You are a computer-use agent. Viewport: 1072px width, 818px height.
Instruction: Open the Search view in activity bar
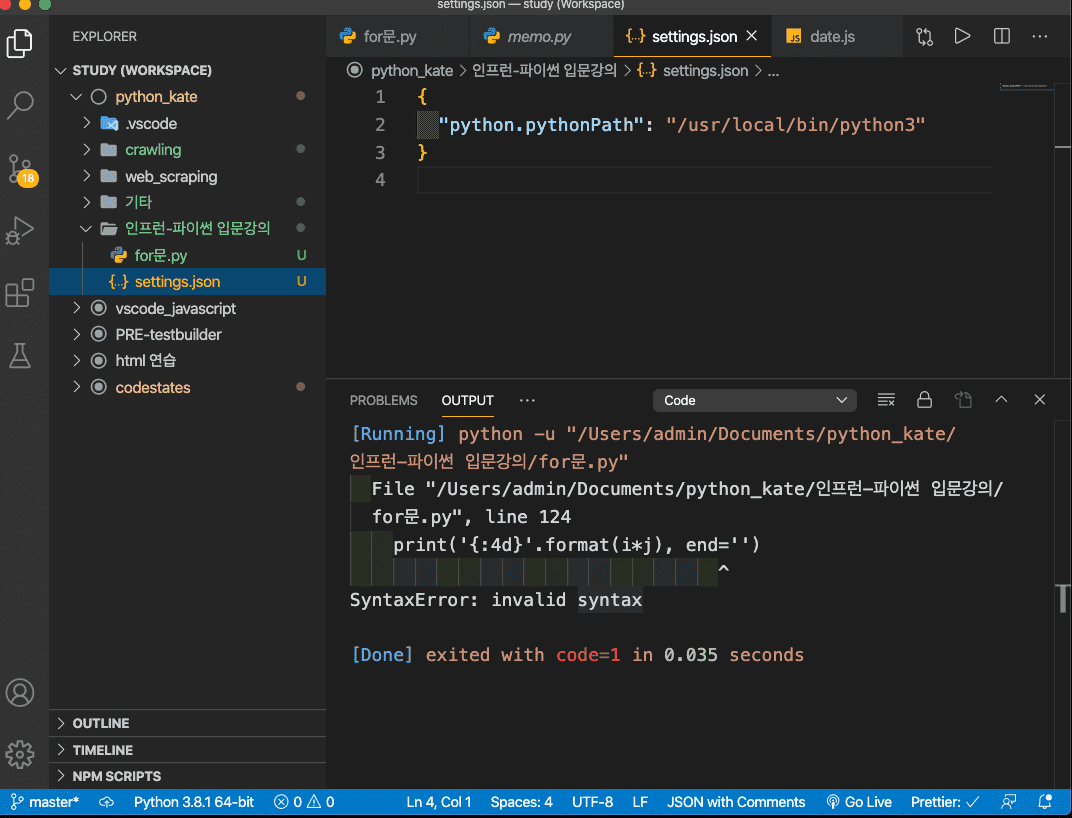(x=20, y=104)
